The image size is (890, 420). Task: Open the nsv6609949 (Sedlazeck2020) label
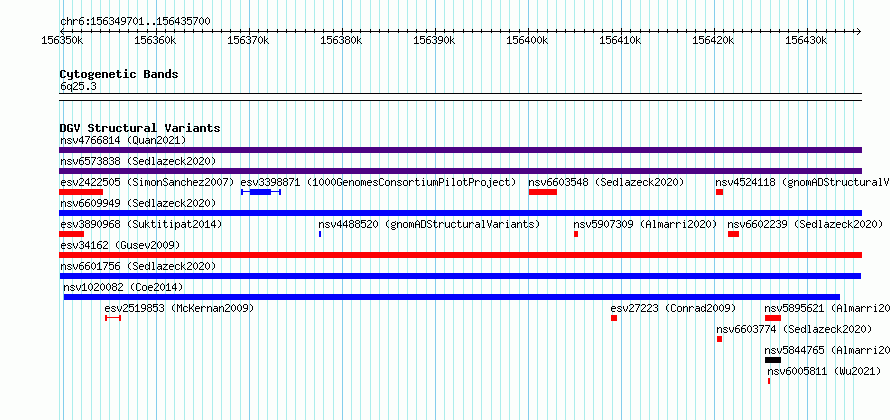(138, 203)
